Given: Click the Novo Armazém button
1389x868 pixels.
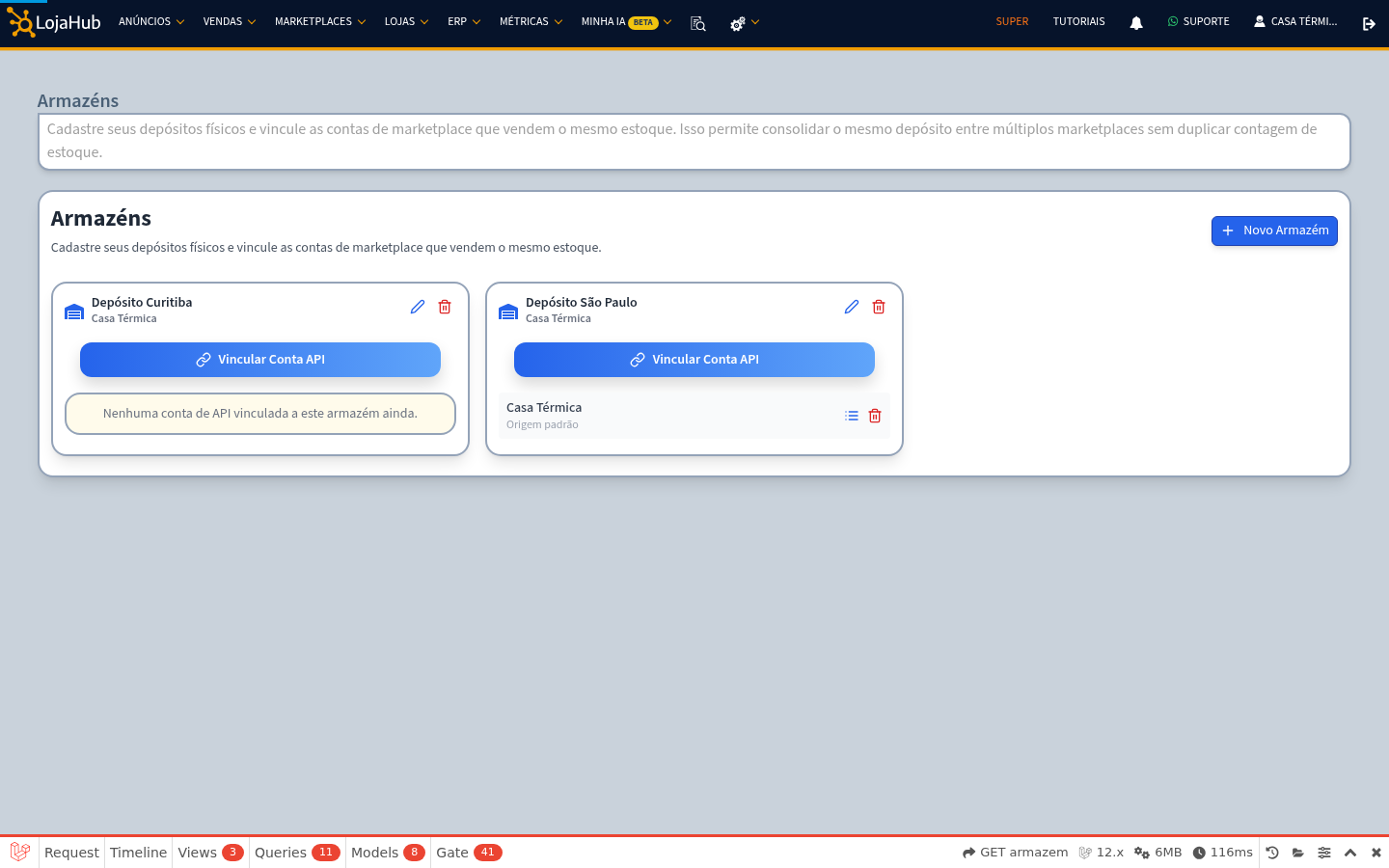Looking at the screenshot, I should tap(1274, 231).
